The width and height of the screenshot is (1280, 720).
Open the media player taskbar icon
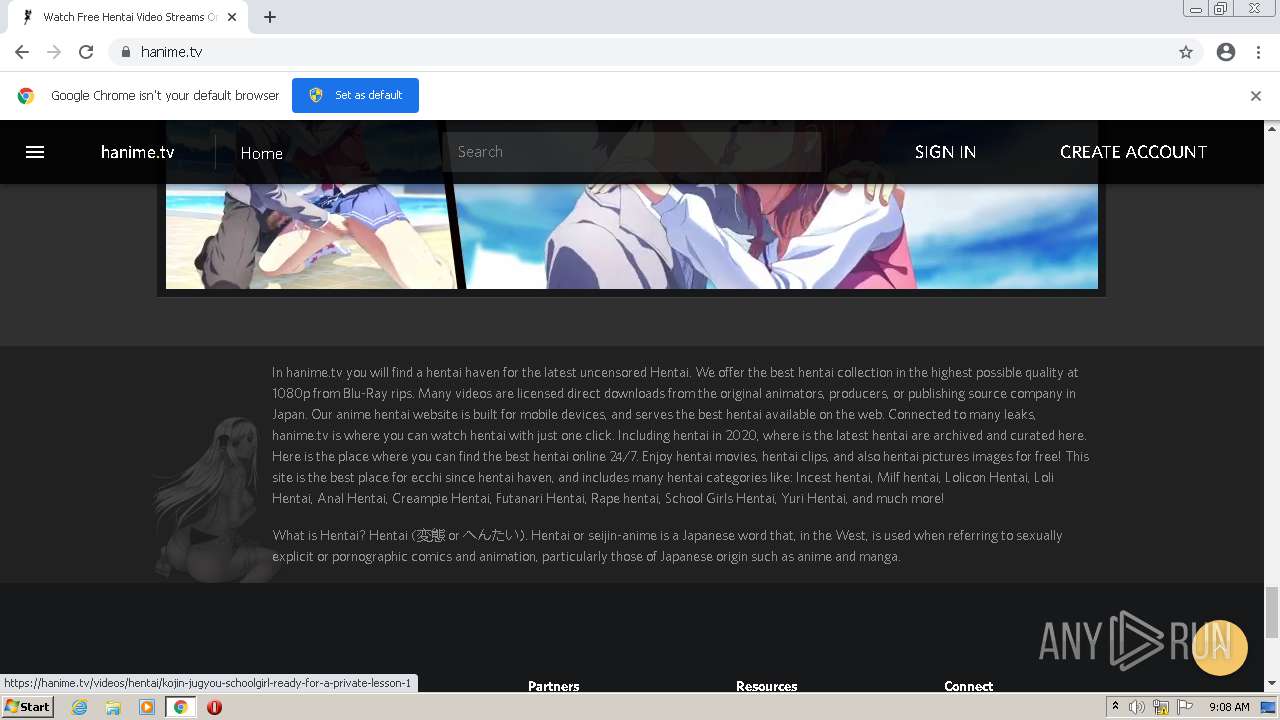point(147,707)
